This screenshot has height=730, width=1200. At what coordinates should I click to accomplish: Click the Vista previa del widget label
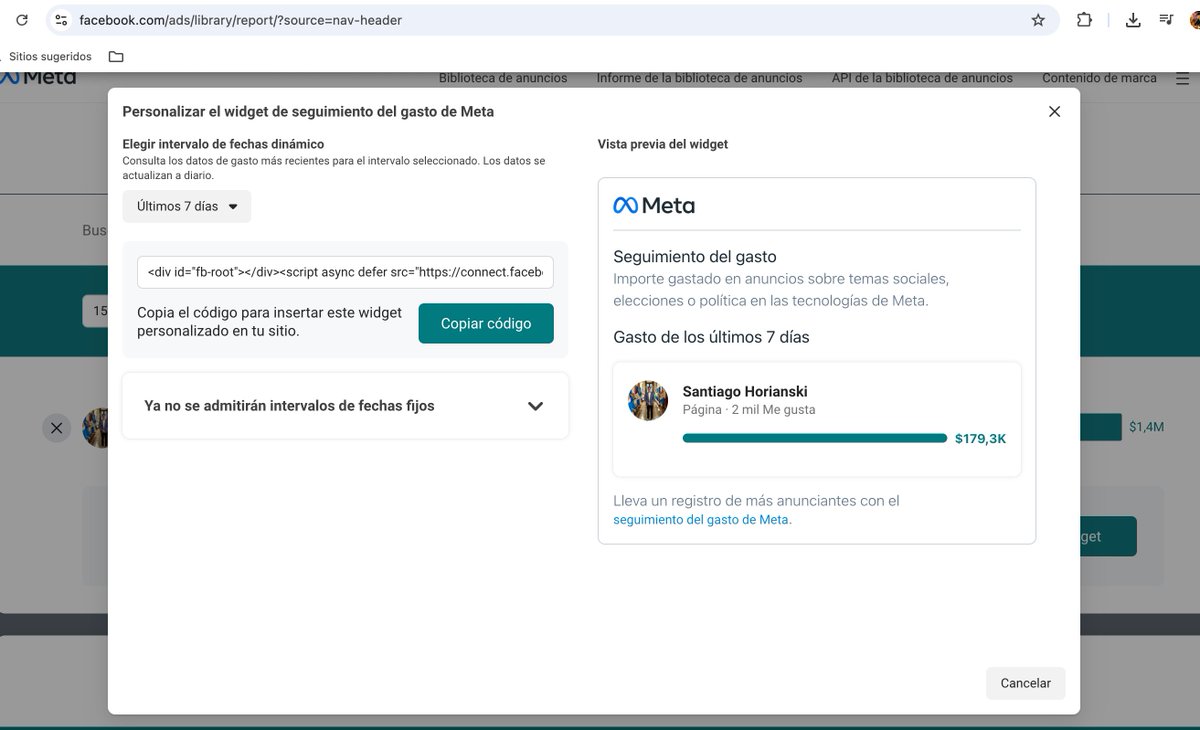663,144
